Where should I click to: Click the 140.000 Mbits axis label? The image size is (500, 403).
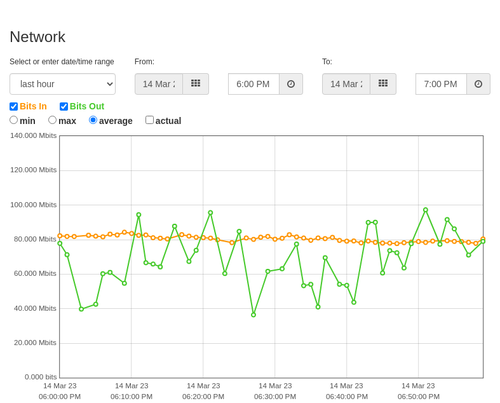pyautogui.click(x=33, y=136)
